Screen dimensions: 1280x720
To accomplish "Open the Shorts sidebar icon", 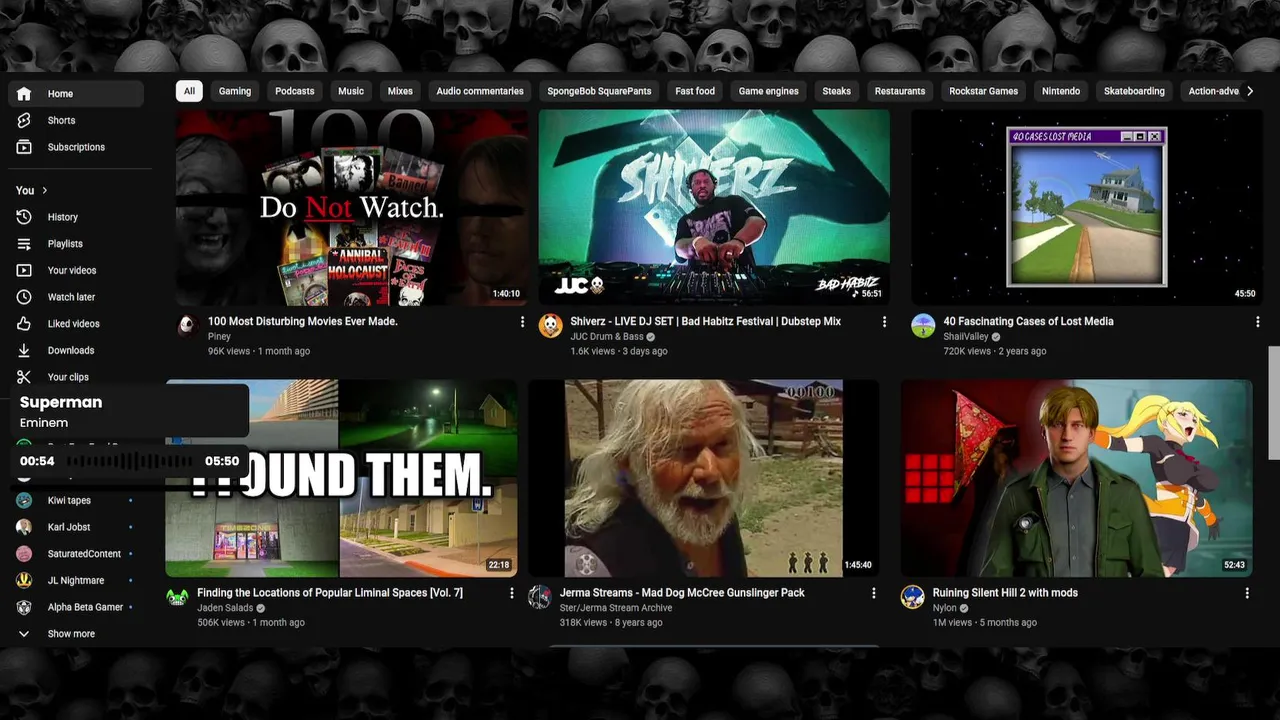I will [x=24, y=120].
